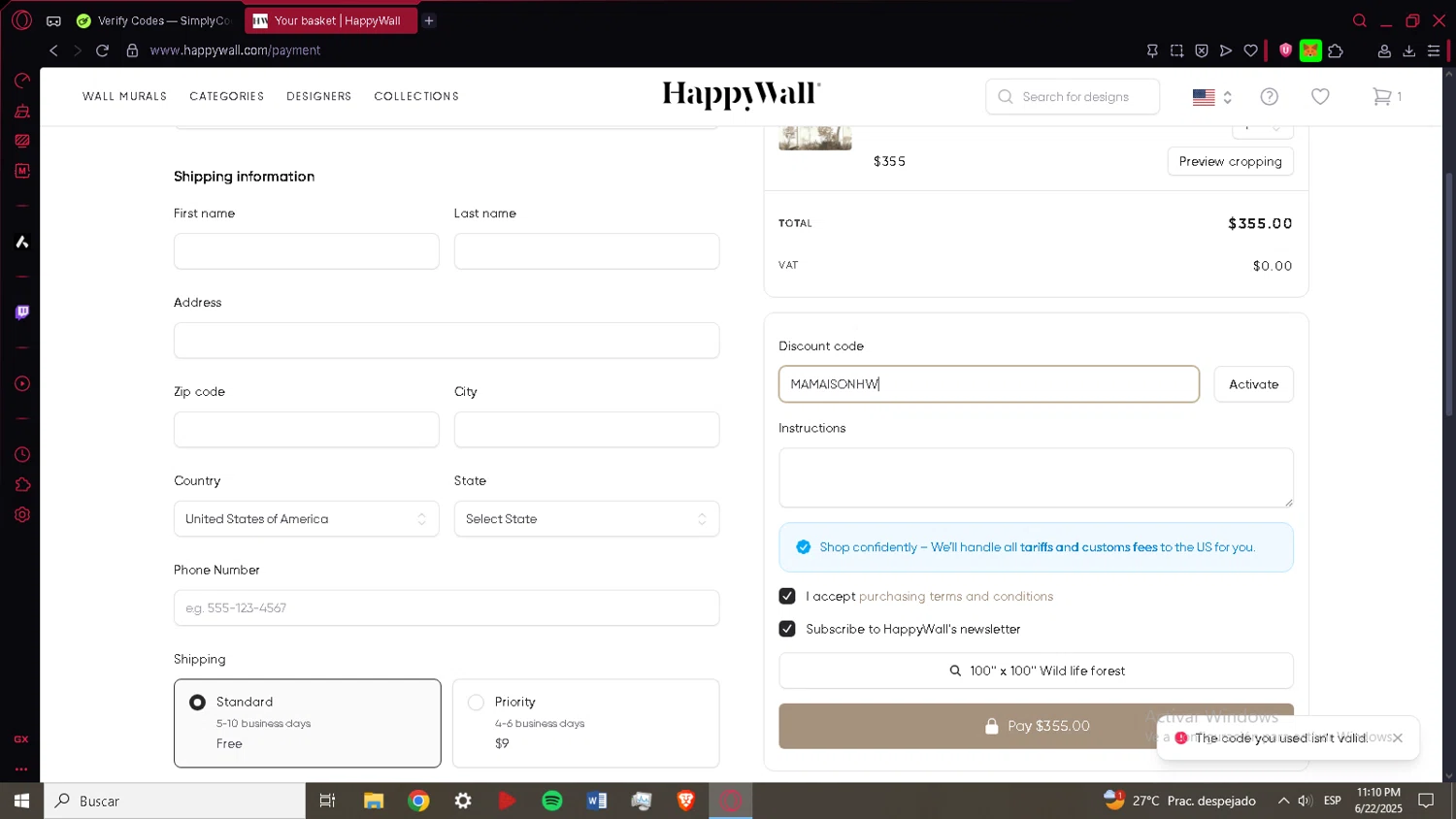The height and width of the screenshot is (819, 1456).
Task: Open Extensions cube icon in sidebar
Action: pos(21,484)
